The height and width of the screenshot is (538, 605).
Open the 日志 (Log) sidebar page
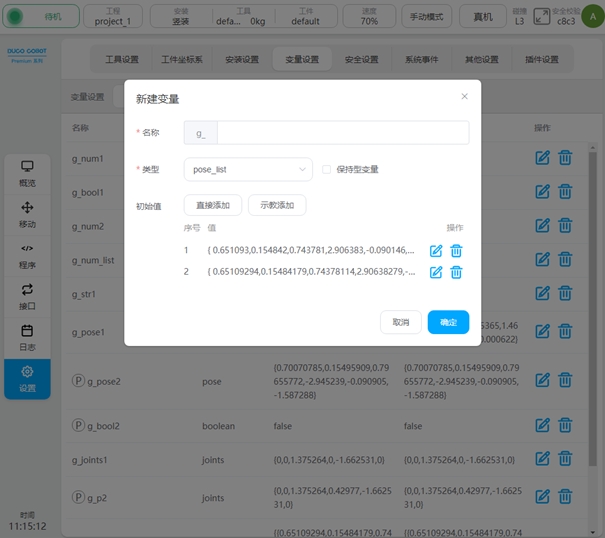point(27,338)
